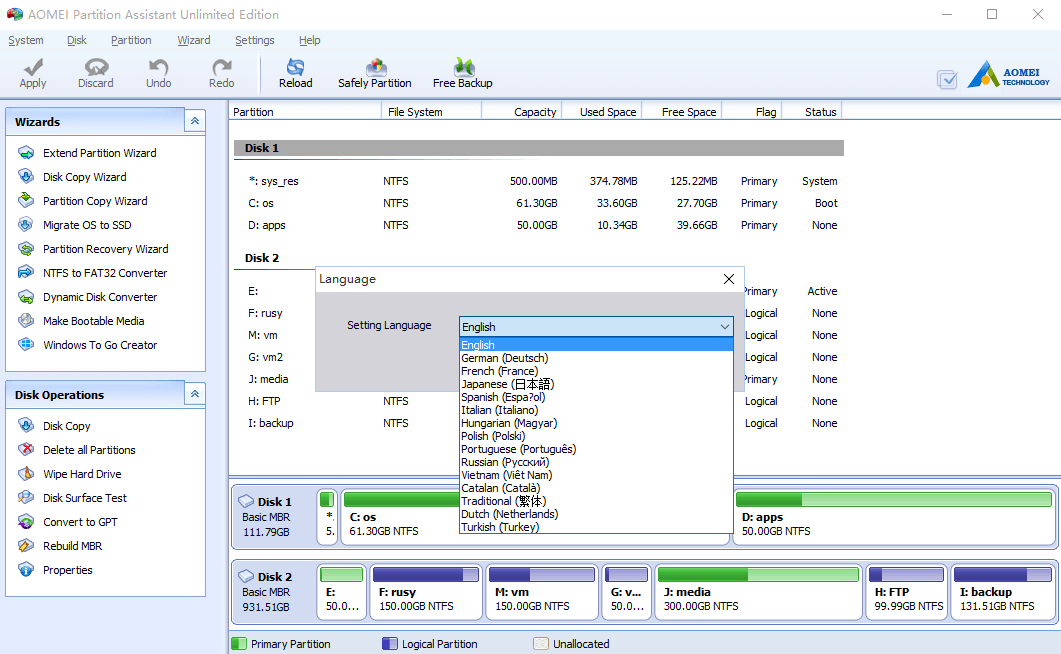Open the Wizard menu

click(x=194, y=41)
